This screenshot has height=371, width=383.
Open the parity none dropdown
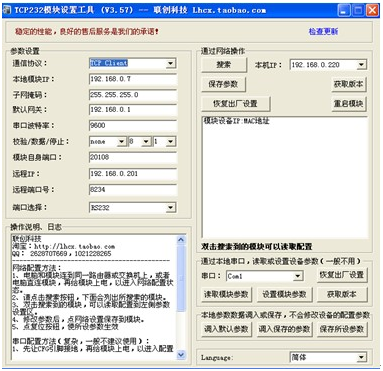122,142
